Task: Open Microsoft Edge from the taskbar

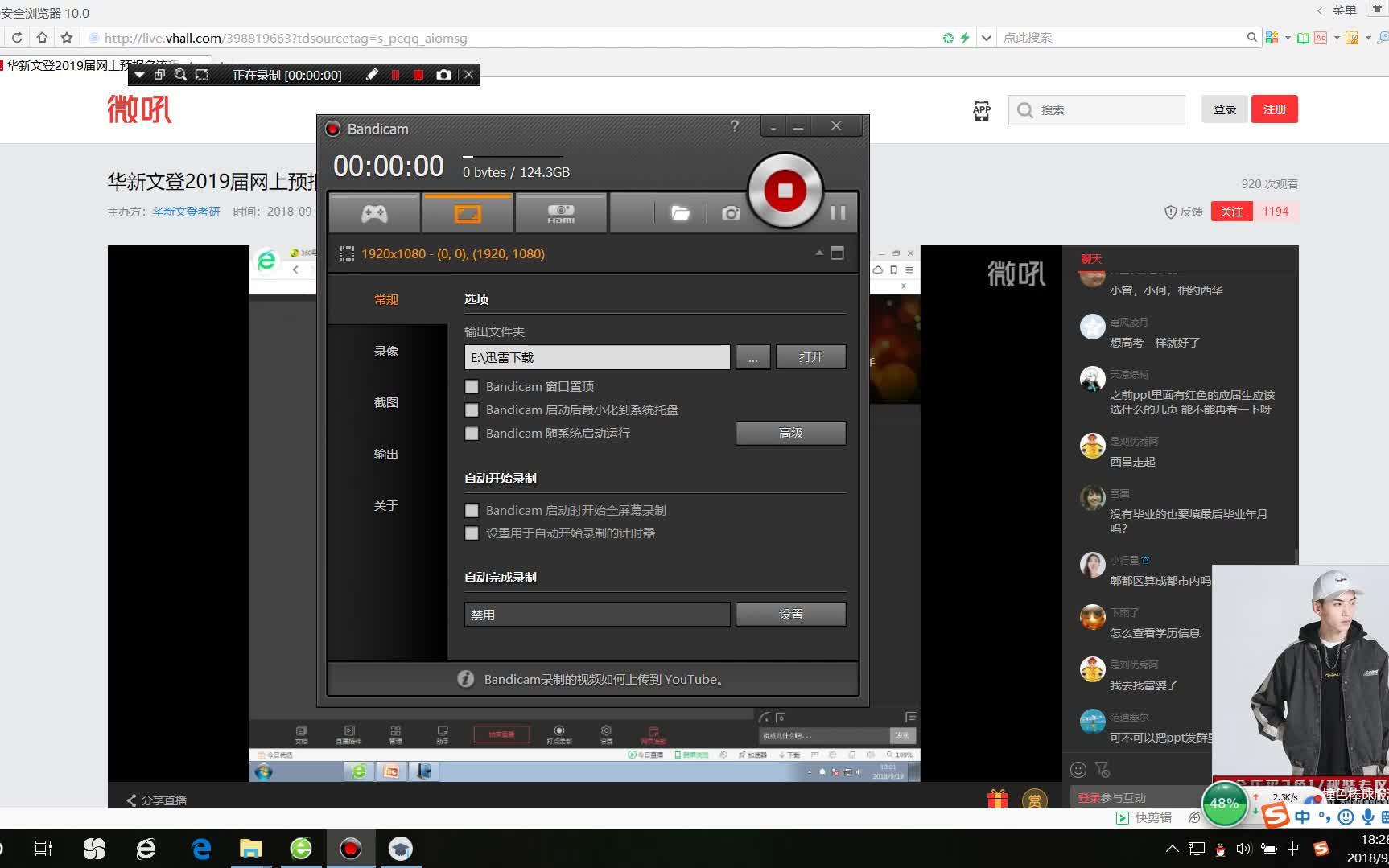Action: point(201,848)
